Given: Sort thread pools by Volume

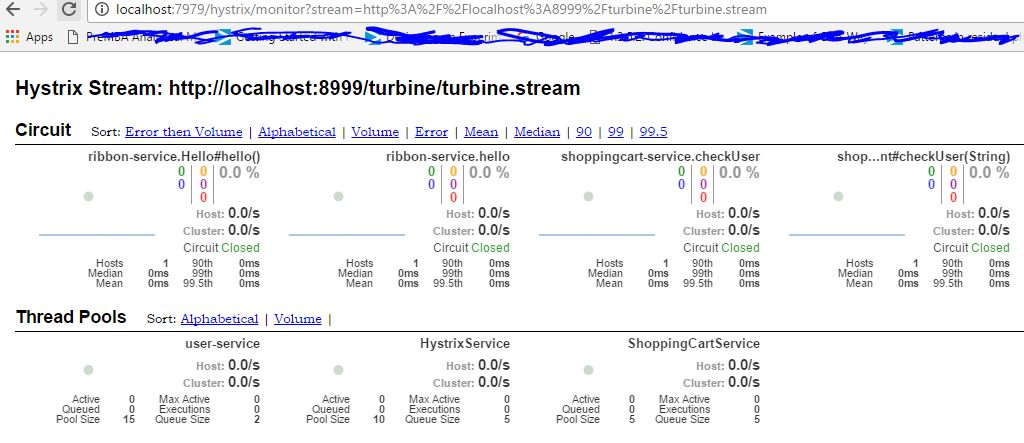Looking at the screenshot, I should click(x=298, y=319).
